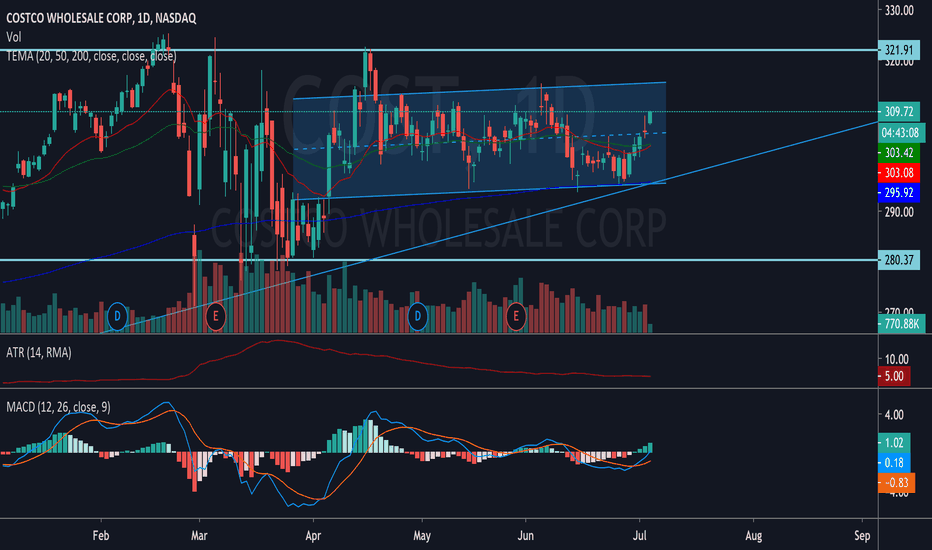Click the red E earnings marker before June

coord(515,316)
